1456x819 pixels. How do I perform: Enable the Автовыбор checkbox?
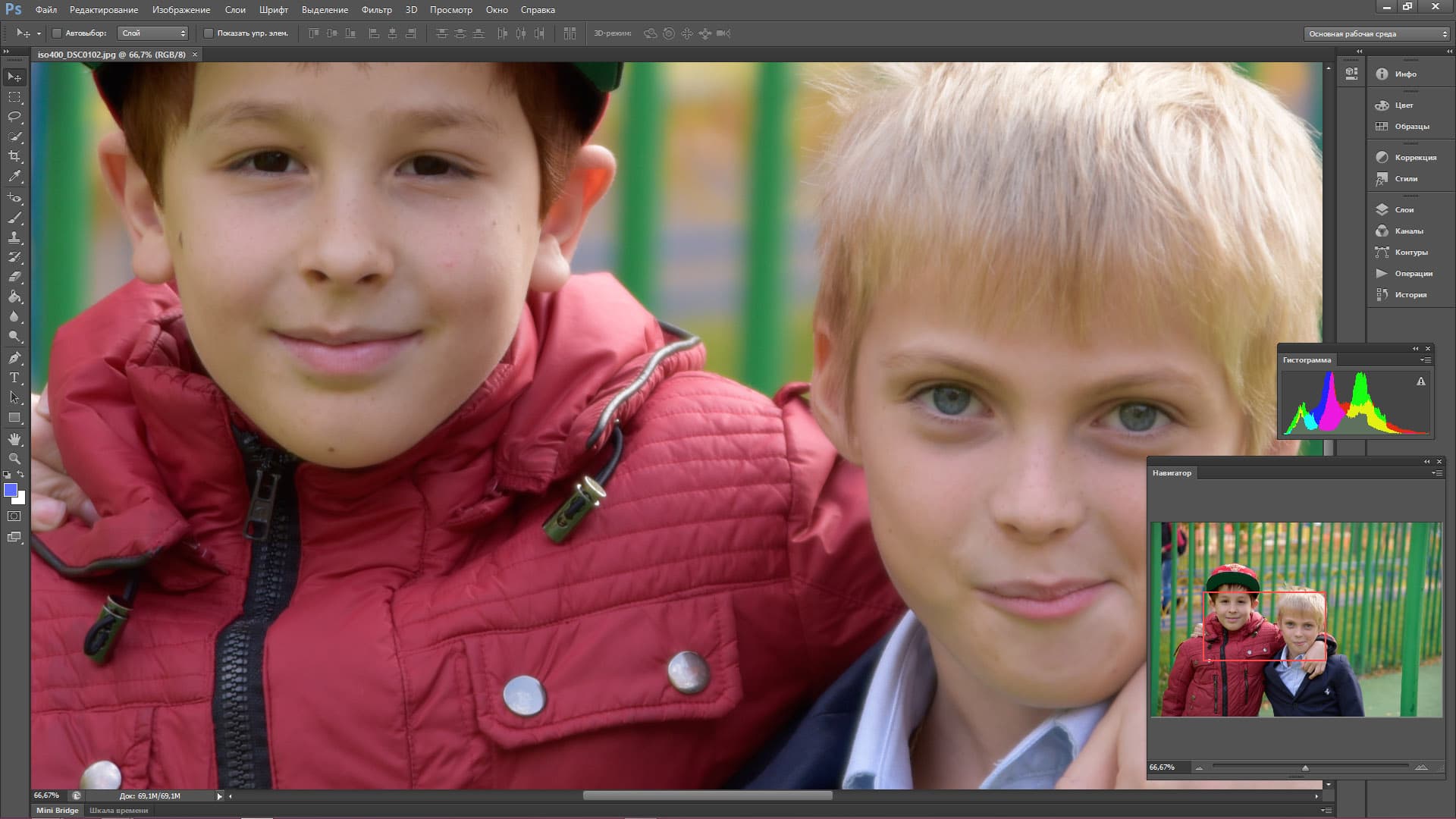tap(57, 33)
